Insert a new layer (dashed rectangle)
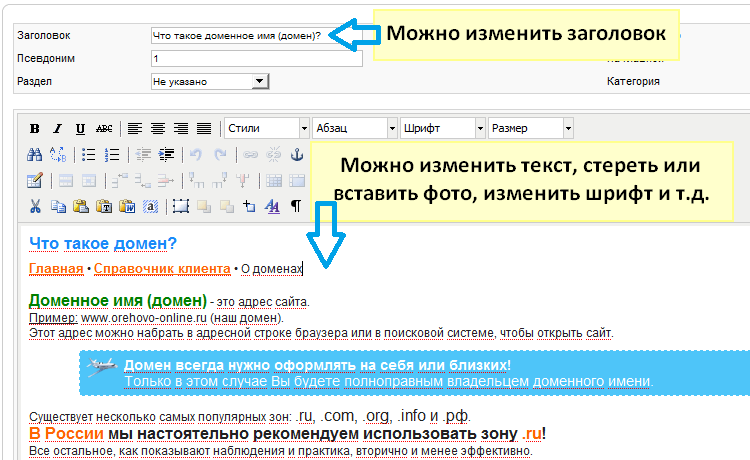 pyautogui.click(x=181, y=207)
